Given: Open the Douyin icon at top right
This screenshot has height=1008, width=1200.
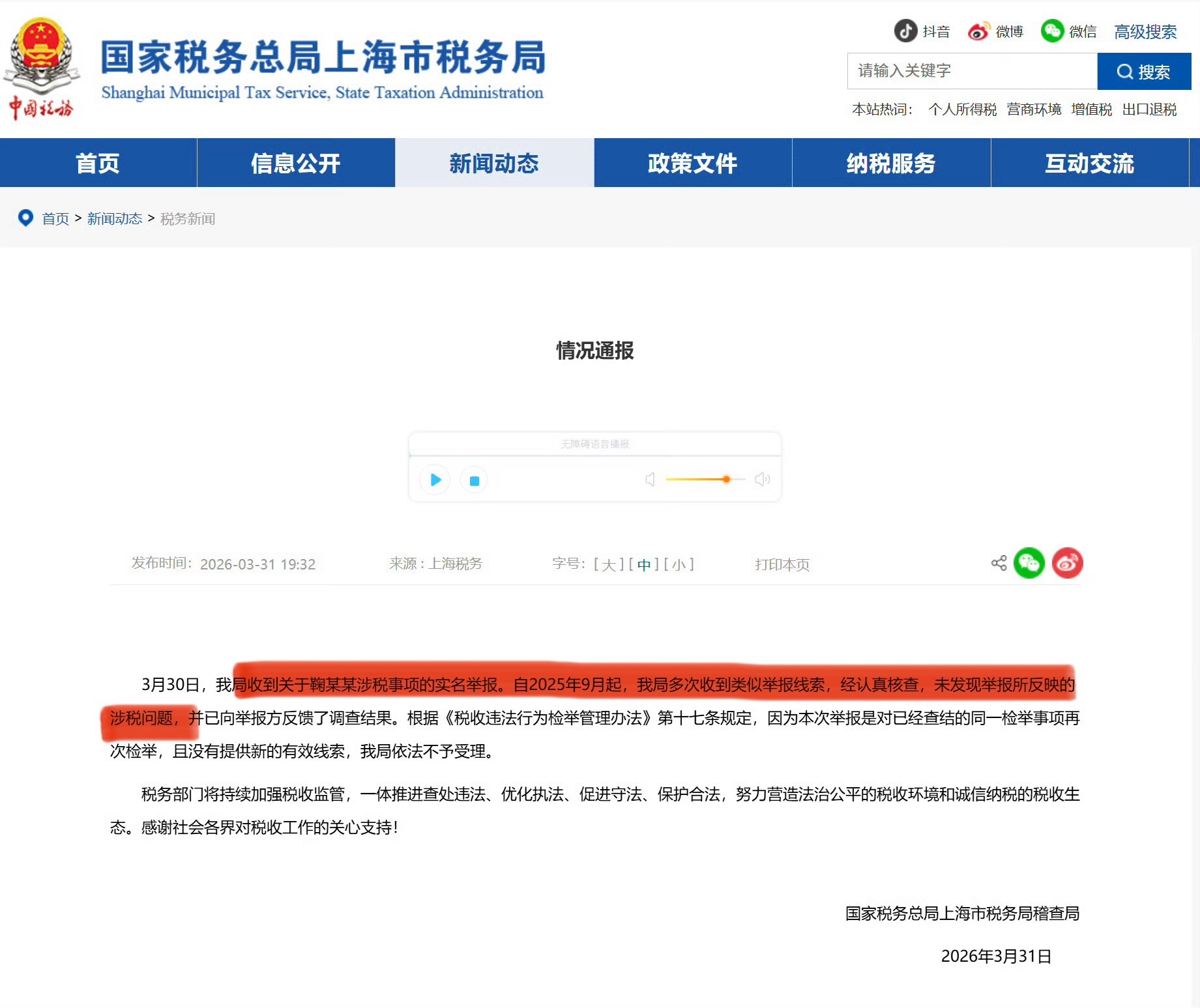Looking at the screenshot, I should point(906,31).
